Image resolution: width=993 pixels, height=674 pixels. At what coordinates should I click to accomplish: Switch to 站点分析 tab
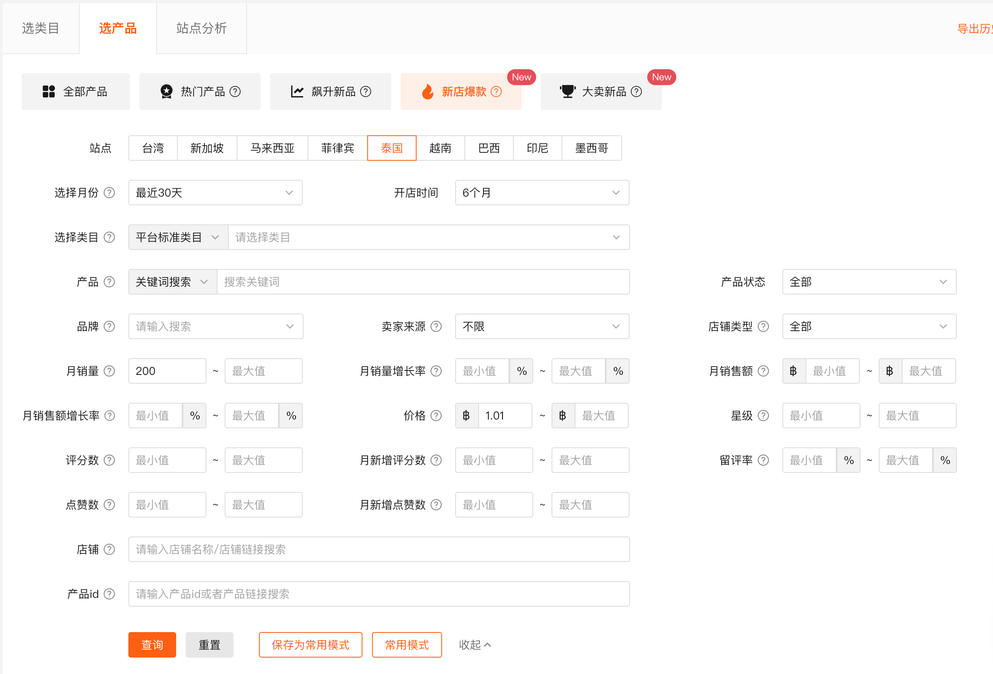tap(201, 28)
